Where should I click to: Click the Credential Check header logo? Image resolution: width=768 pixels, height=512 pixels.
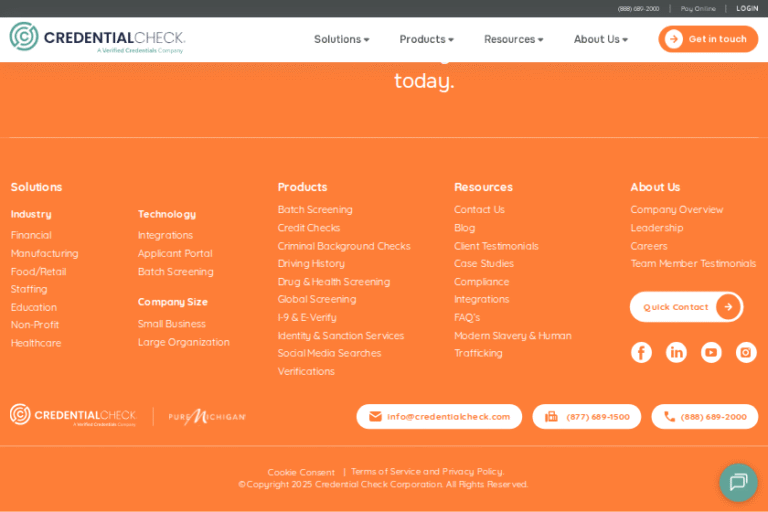pyautogui.click(x=97, y=38)
